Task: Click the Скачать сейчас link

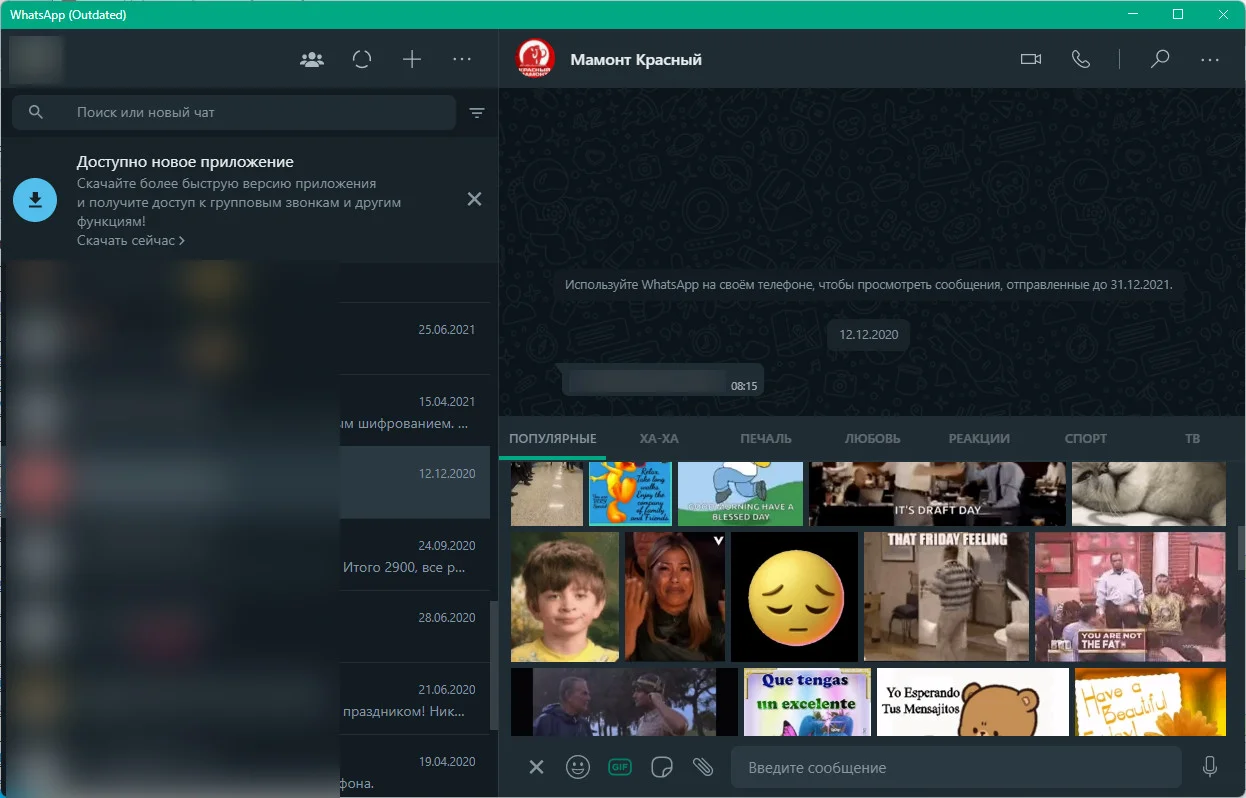Action: coord(130,241)
